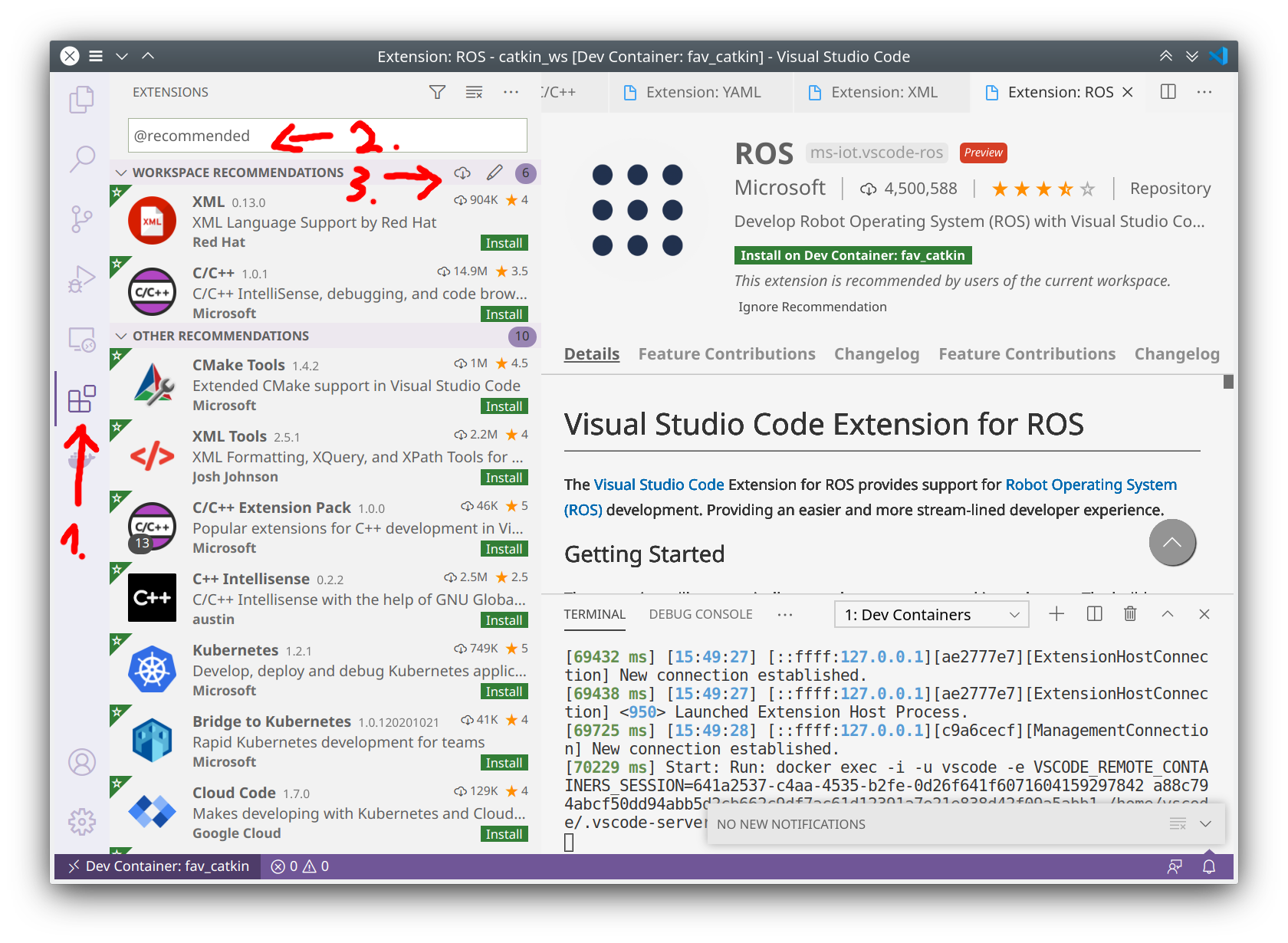Screen dimensions: 1288x943
Task: Install XML extension by Red Hat
Action: [504, 243]
